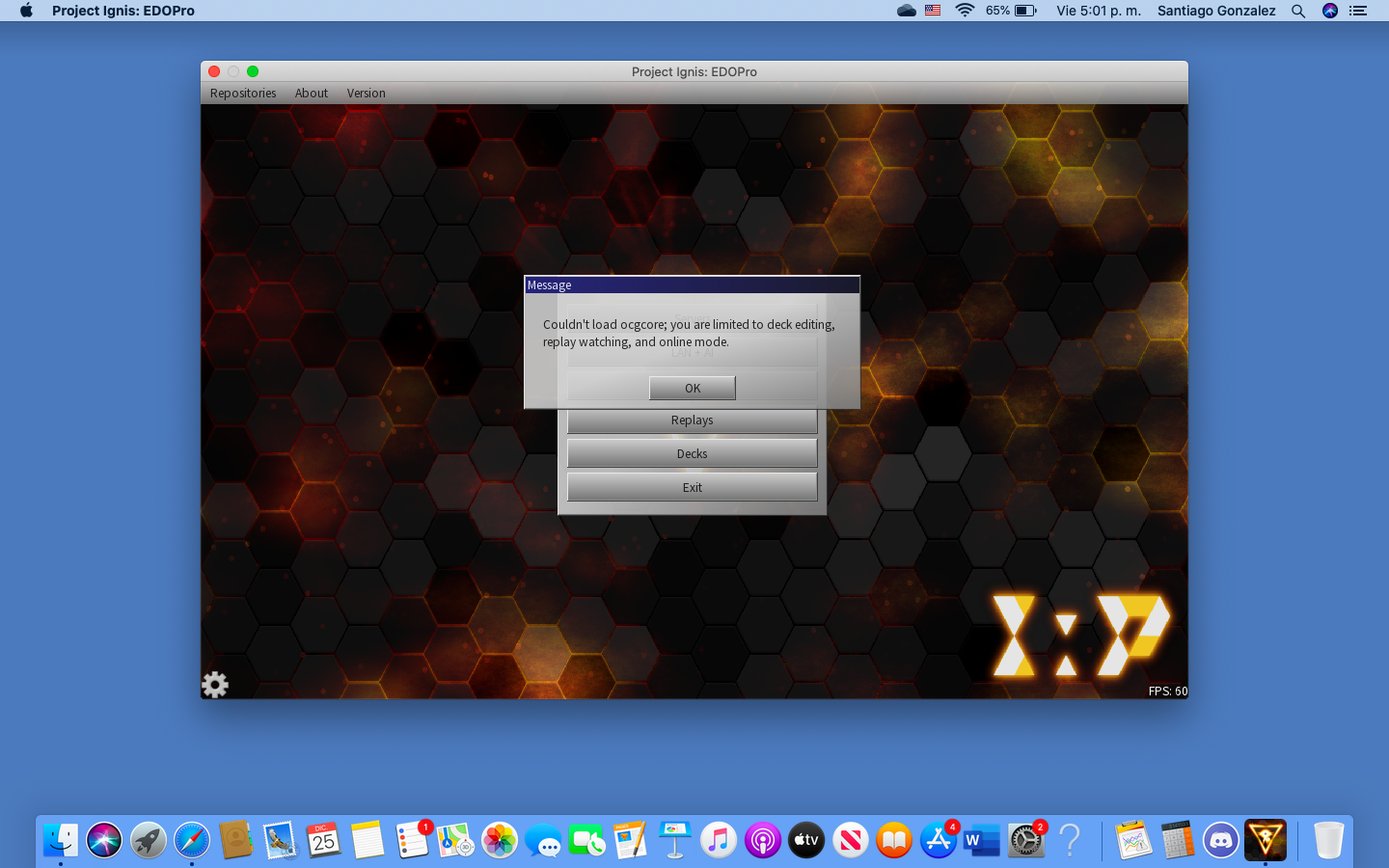Open the Replays screen

point(692,420)
